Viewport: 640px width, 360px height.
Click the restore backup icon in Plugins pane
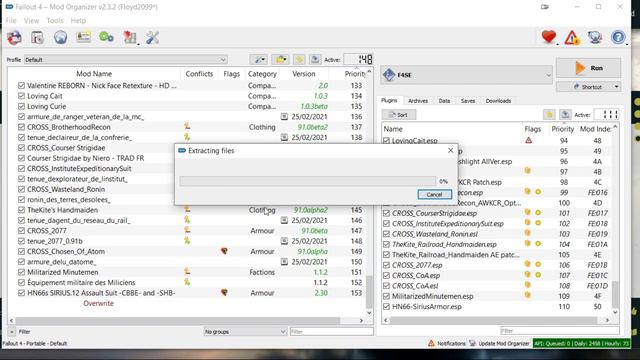coord(549,115)
